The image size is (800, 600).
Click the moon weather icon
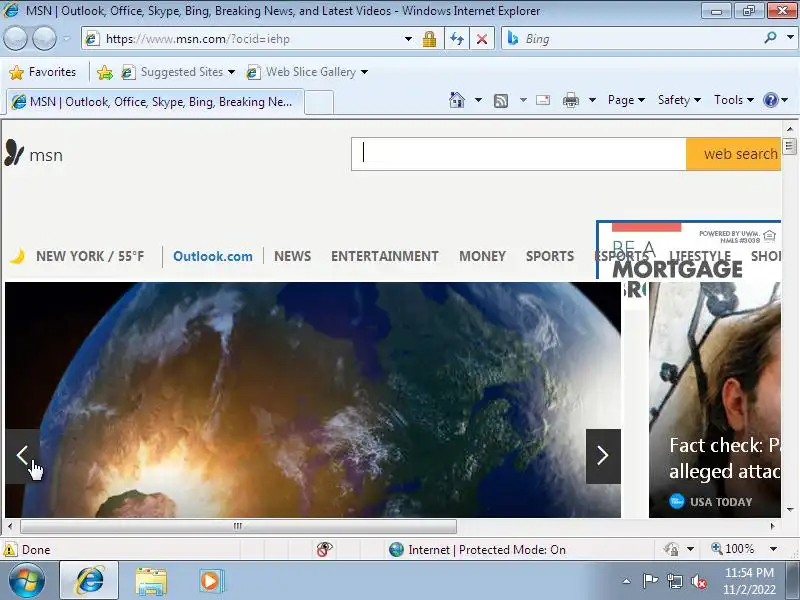(17, 256)
